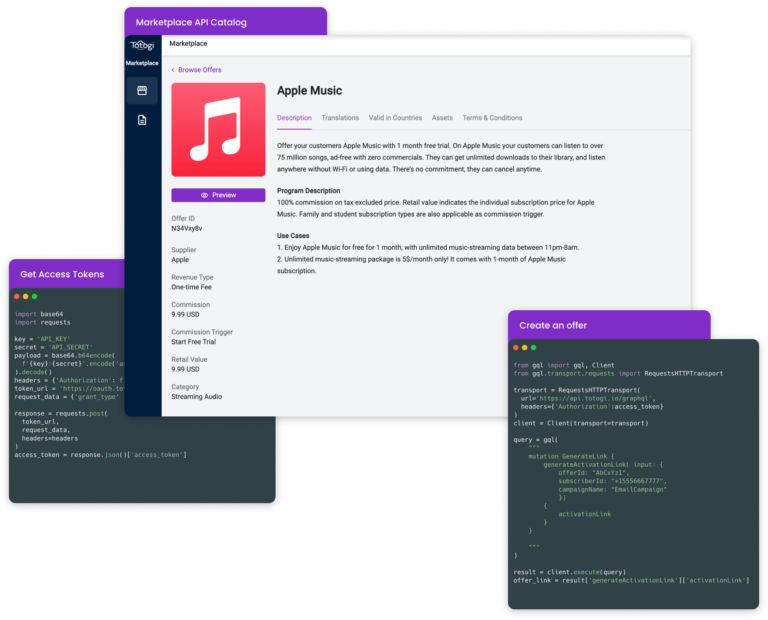This screenshot has height=620, width=768.
Task: Click the green dot in Create an offer window
Action: pyautogui.click(x=533, y=348)
